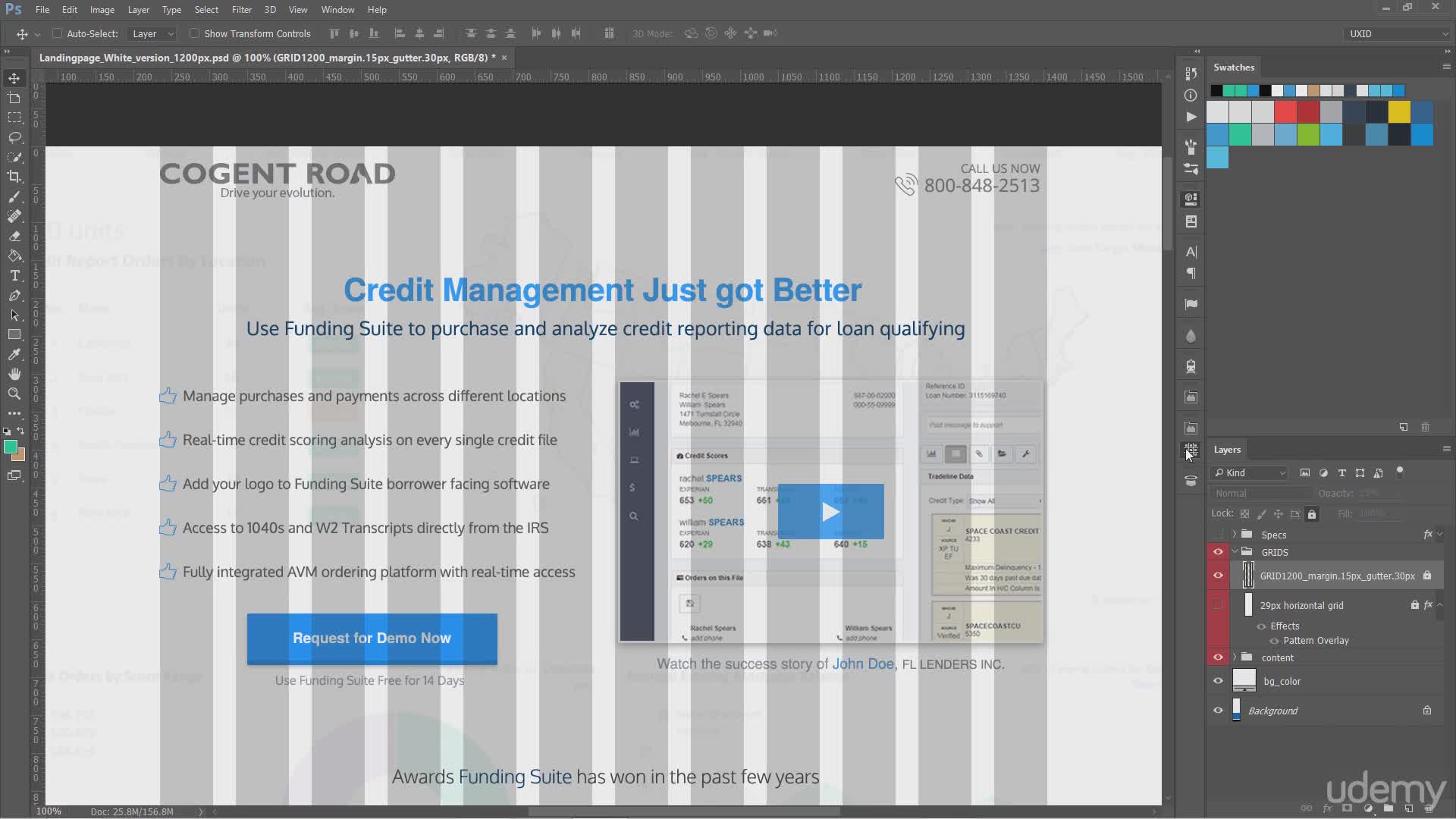Open the Edit Toolbar three-dots menu
Viewport: 1456px width, 819px height.
point(14,413)
